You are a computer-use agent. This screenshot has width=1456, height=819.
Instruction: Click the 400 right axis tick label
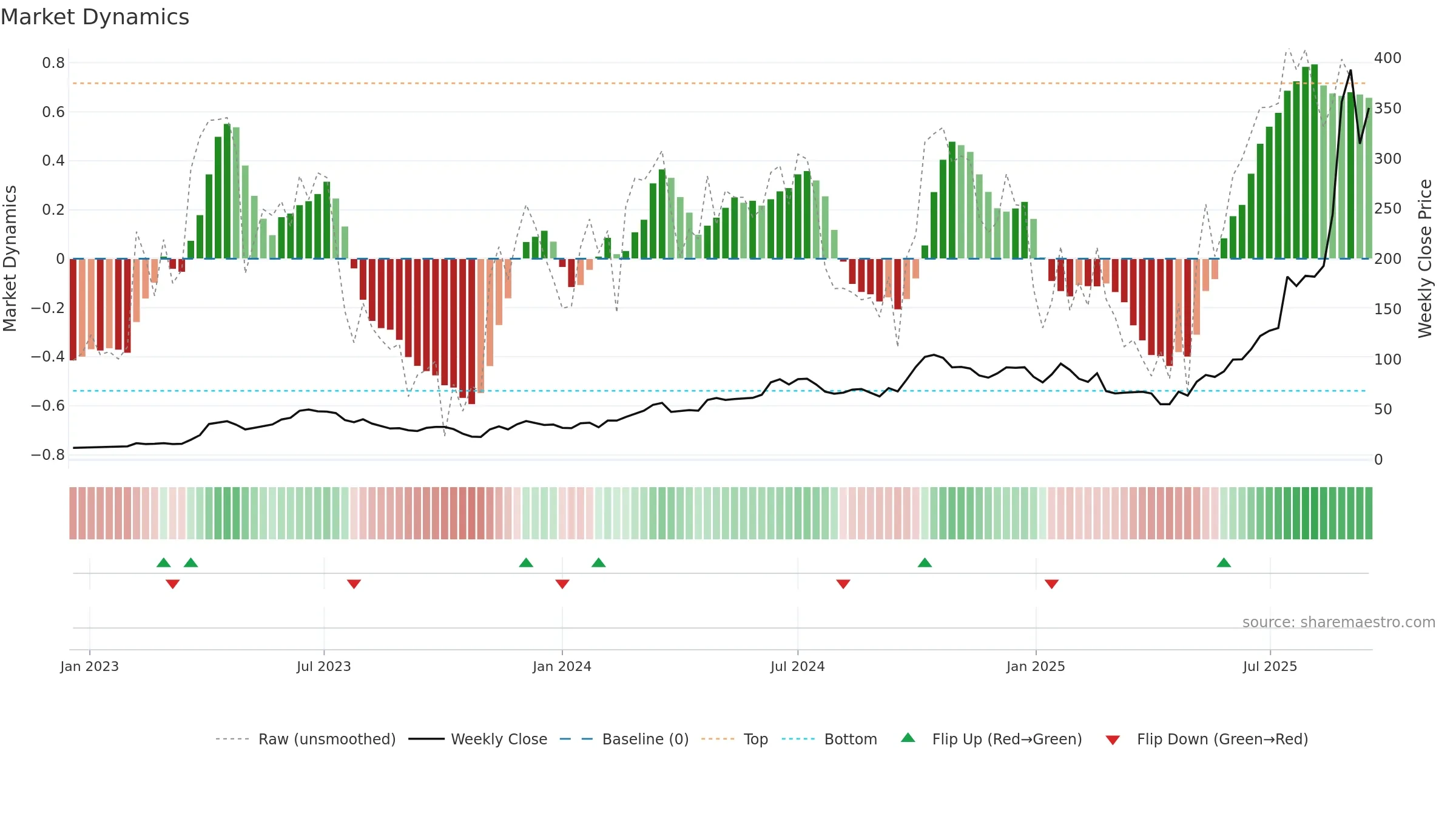point(1388,58)
